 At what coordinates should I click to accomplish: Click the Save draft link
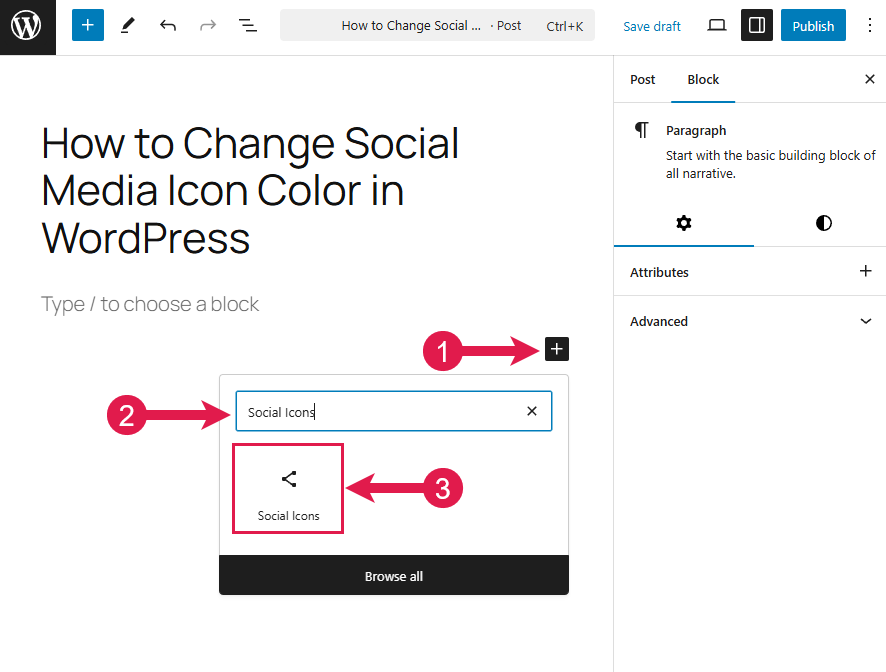pyautogui.click(x=652, y=26)
